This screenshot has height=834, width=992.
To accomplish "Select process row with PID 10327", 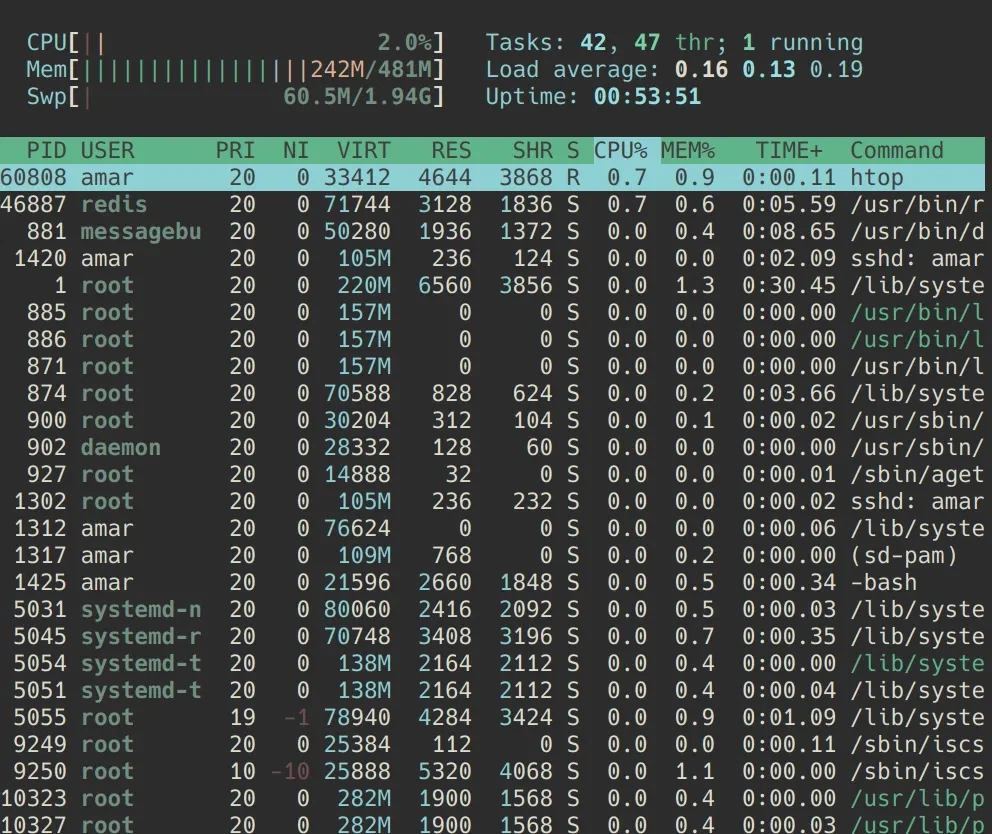I will click(492, 824).
